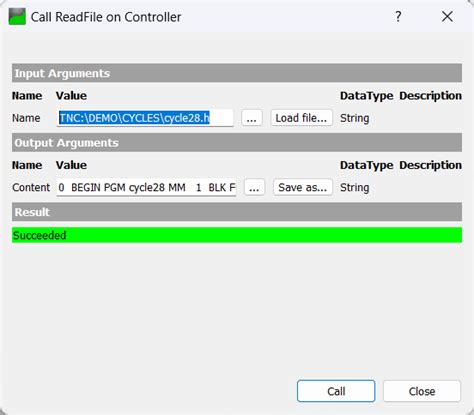Click the DataType column header under Output Arguments
The image size is (474, 415).
point(366,165)
